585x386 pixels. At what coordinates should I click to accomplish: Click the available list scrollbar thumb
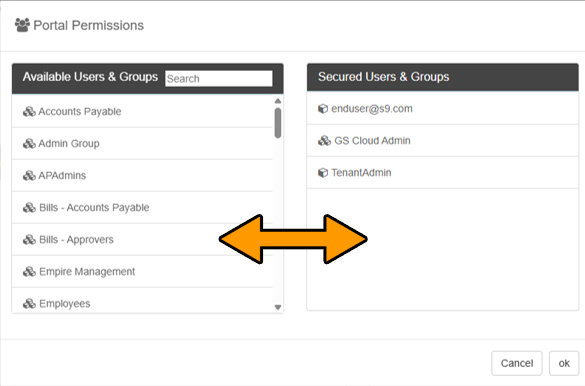click(x=278, y=123)
